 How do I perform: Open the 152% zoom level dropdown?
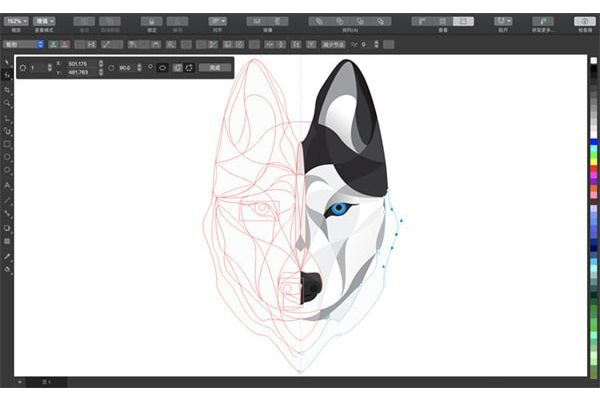point(16,21)
